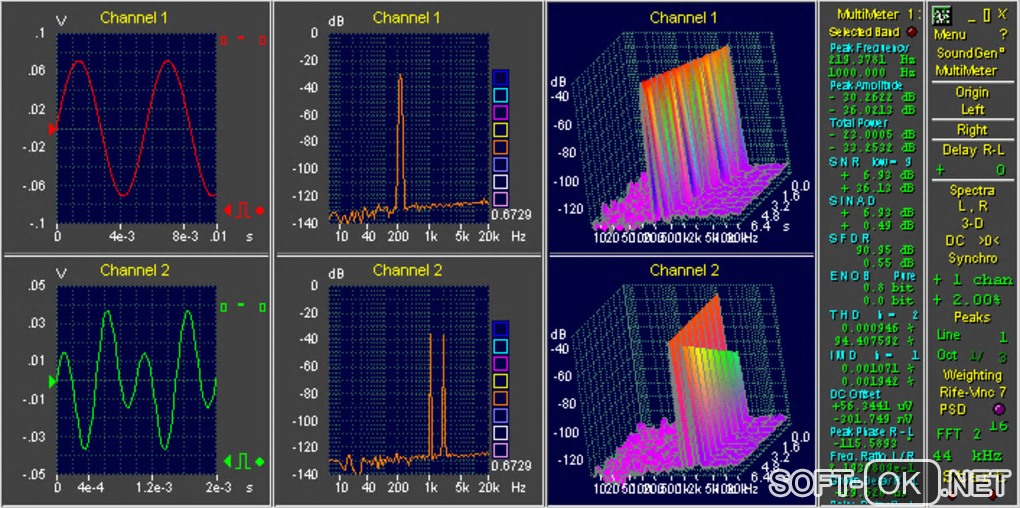1020x508 pixels.
Task: Change the + 1 chan synchro setting
Action: [x=973, y=280]
